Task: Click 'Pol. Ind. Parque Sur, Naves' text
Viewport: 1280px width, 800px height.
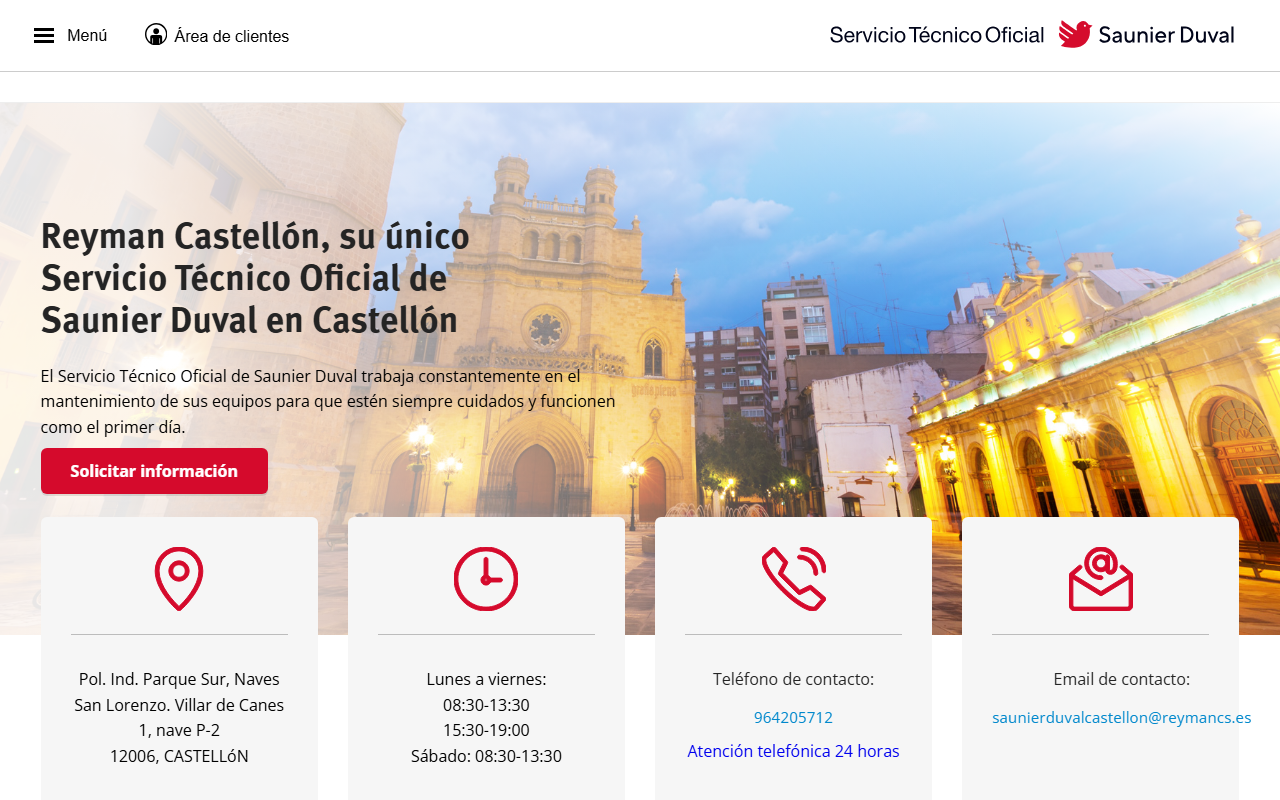Action: (x=179, y=679)
